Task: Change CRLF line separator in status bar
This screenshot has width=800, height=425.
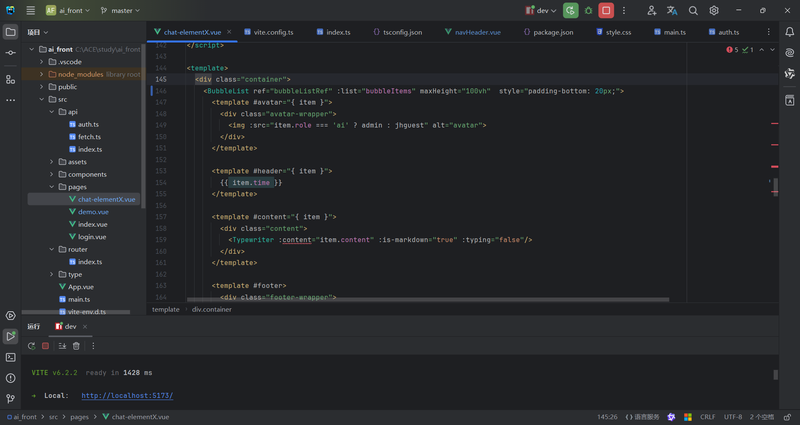Action: (707, 417)
